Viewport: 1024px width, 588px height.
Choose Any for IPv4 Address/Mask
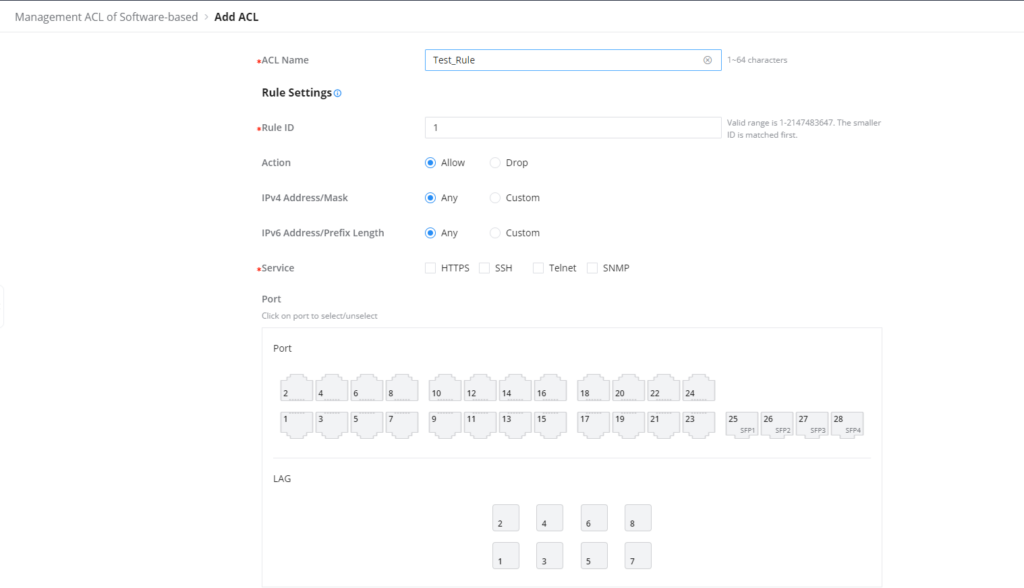click(x=430, y=198)
